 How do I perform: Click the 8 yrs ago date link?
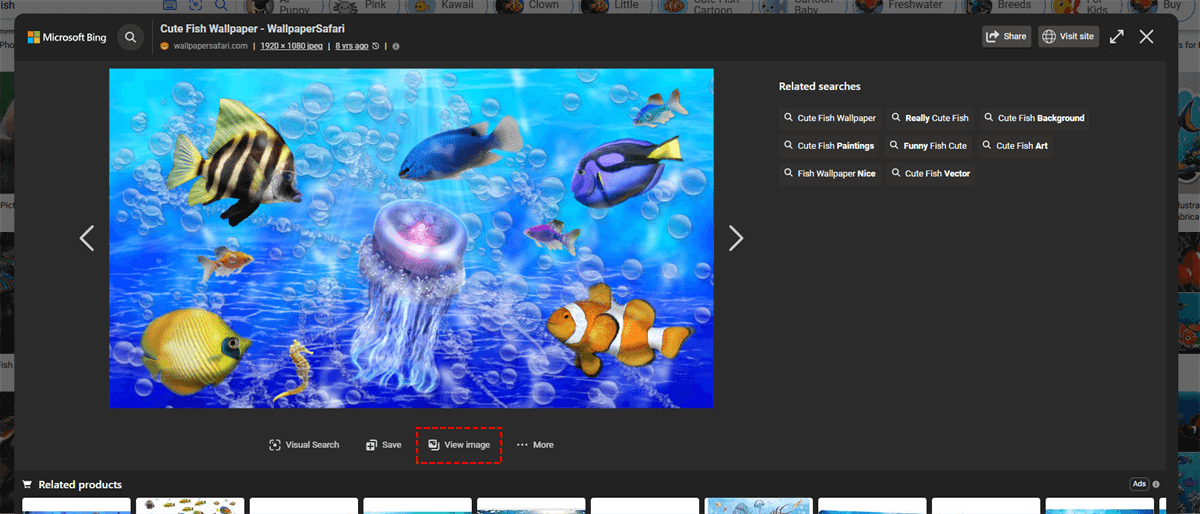point(352,46)
